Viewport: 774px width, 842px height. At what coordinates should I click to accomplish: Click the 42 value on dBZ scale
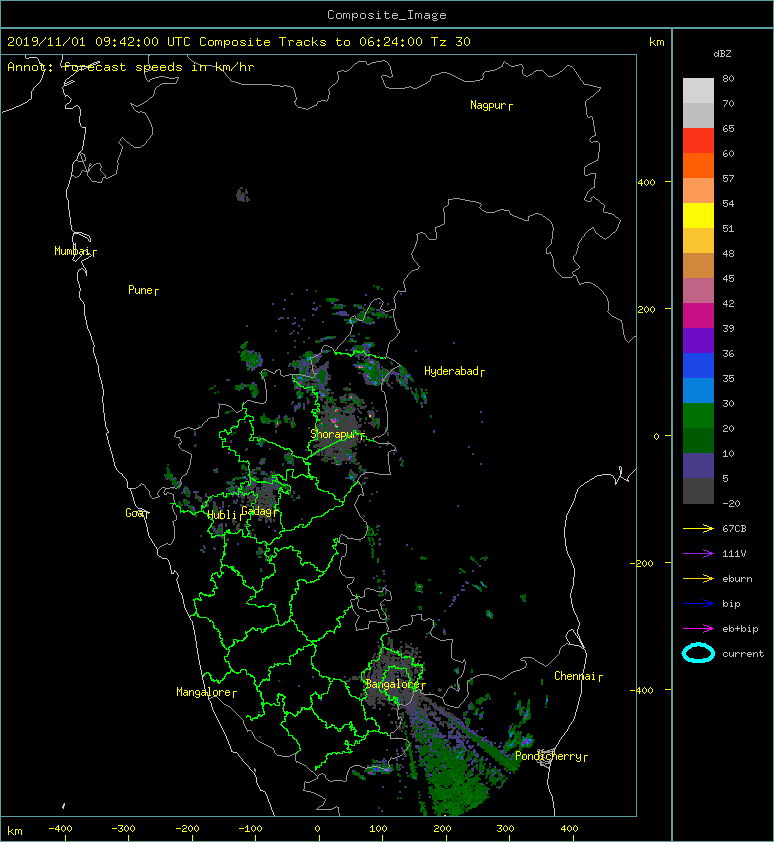coord(728,303)
